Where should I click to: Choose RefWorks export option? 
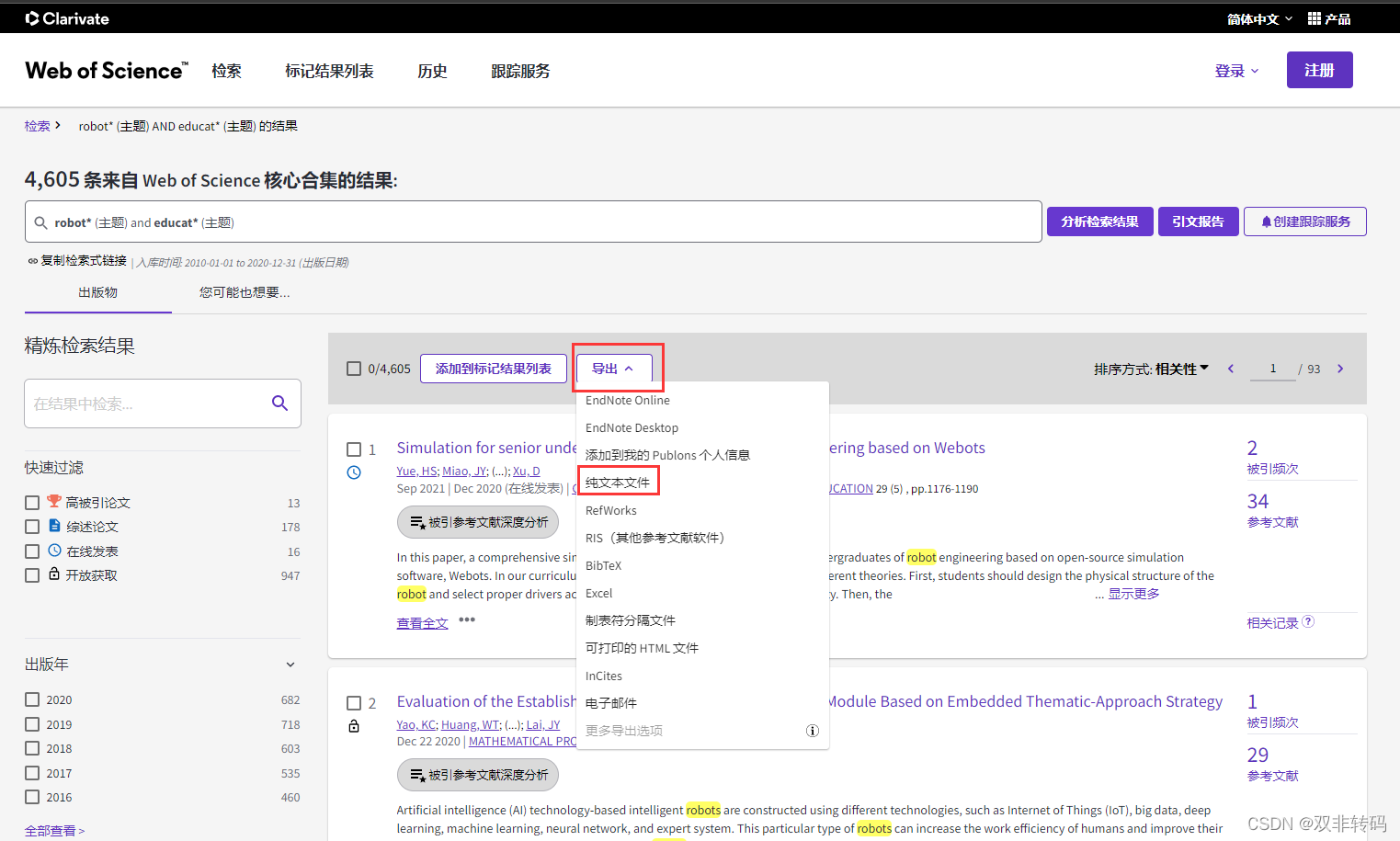coord(611,510)
